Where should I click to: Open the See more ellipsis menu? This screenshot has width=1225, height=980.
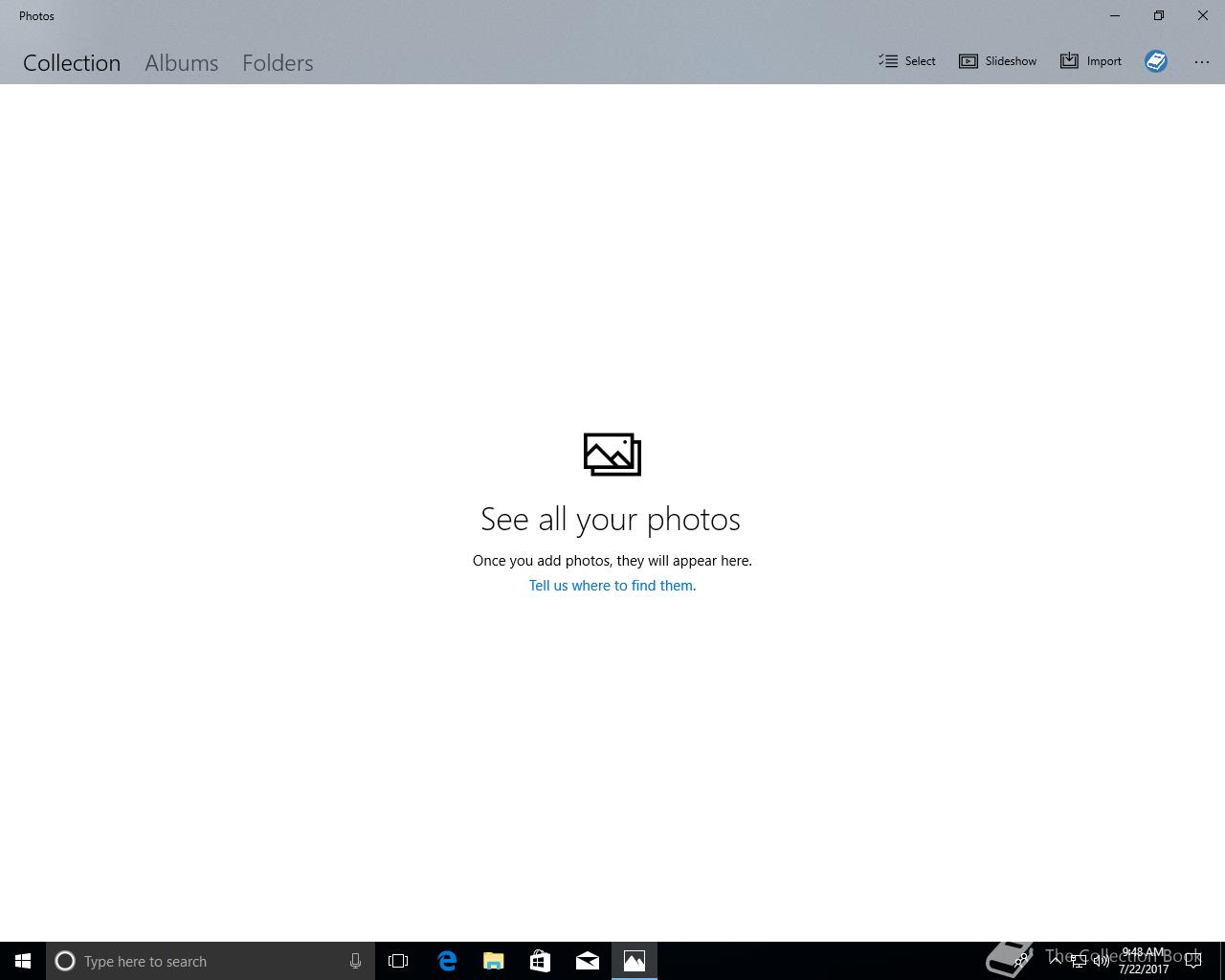pos(1202,62)
